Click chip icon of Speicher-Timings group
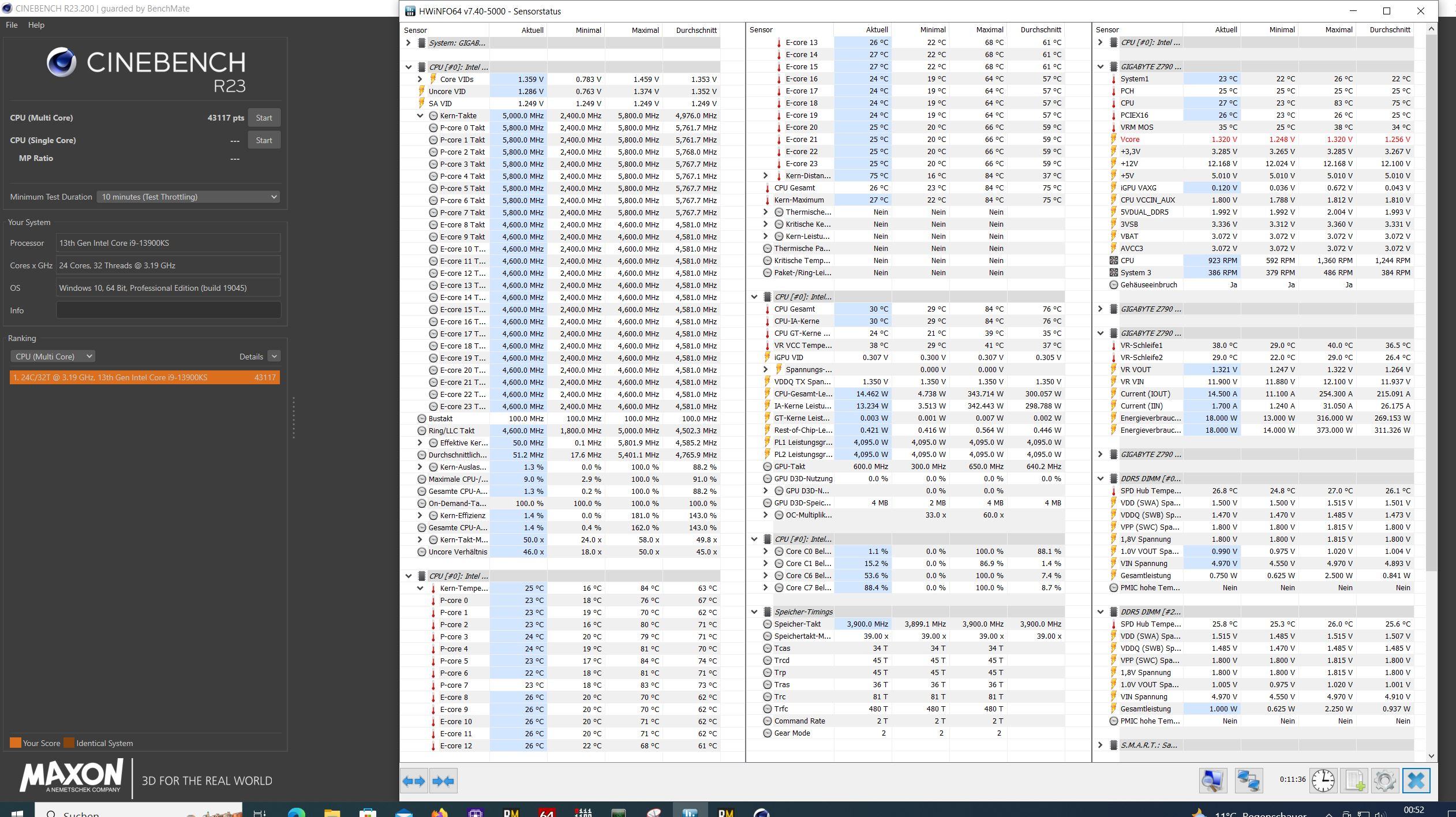1456x817 pixels. pyautogui.click(x=766, y=612)
